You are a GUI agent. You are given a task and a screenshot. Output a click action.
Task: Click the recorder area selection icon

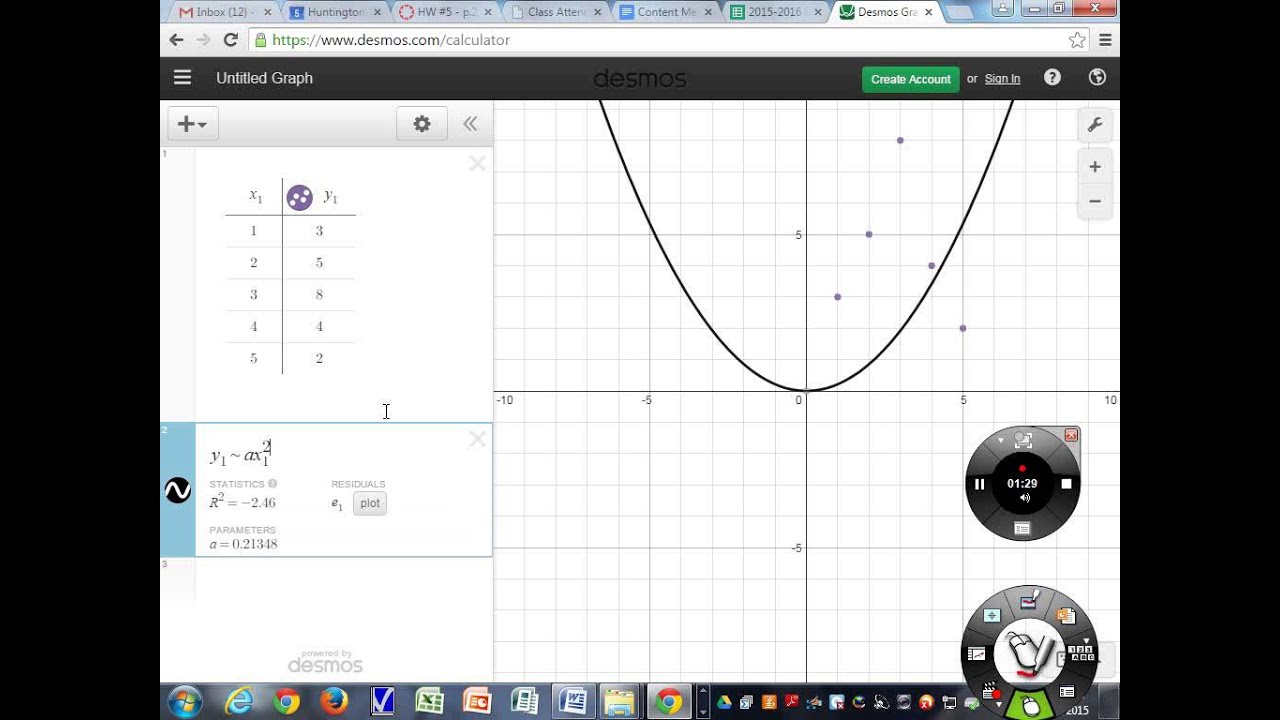pos(1023,440)
